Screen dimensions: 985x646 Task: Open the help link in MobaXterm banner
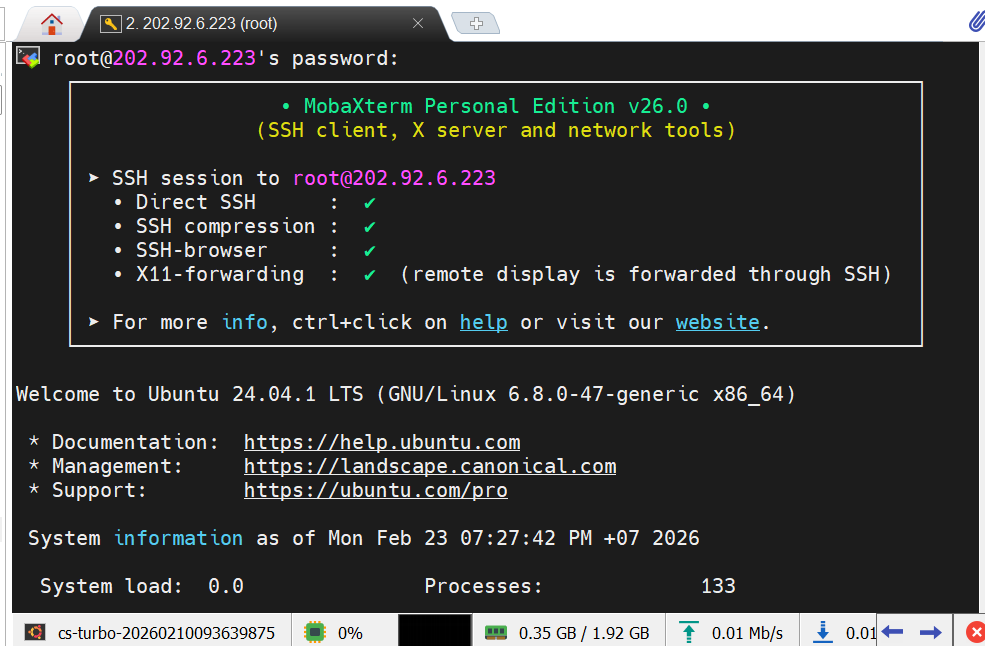pyautogui.click(x=483, y=322)
